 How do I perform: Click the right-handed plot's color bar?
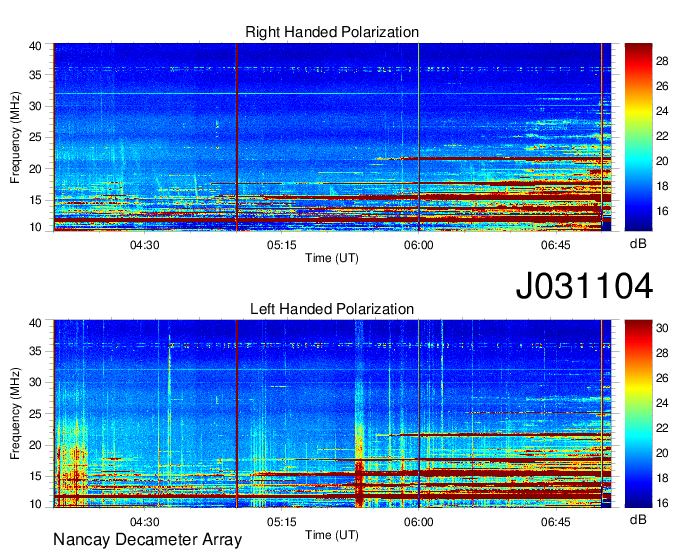[x=638, y=137]
